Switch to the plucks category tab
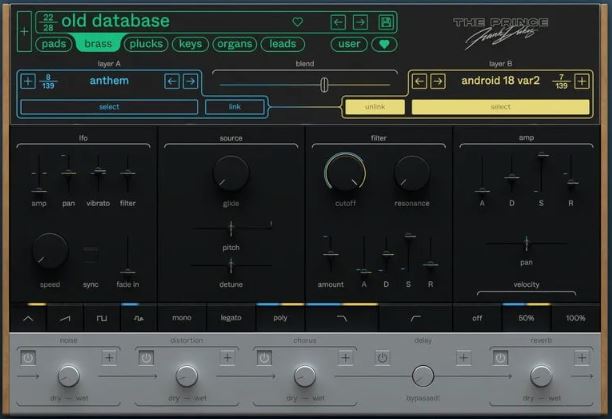This screenshot has width=612, height=419. (x=146, y=44)
